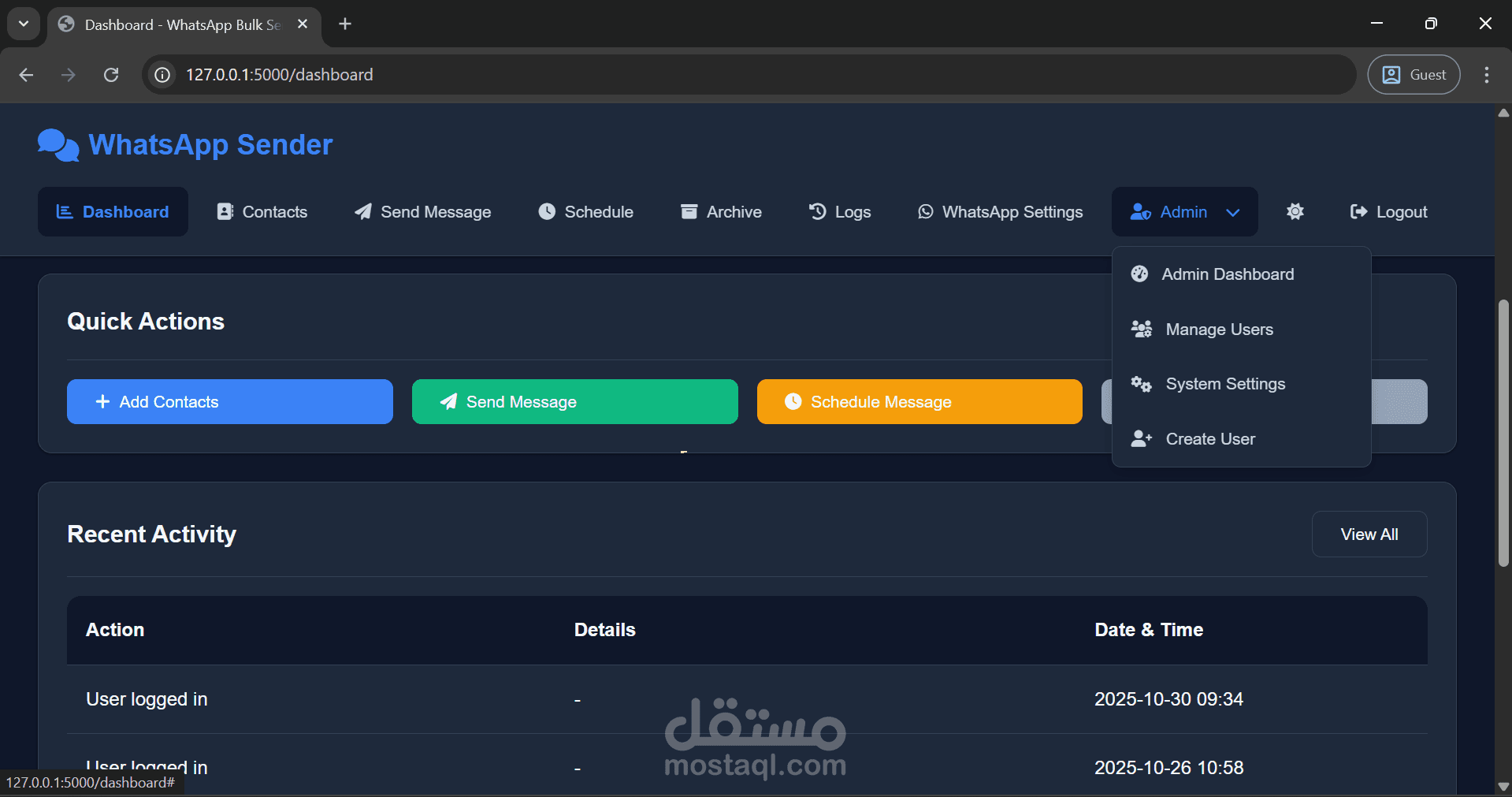The height and width of the screenshot is (797, 1512).
Task: View the Logs page
Action: point(840,212)
